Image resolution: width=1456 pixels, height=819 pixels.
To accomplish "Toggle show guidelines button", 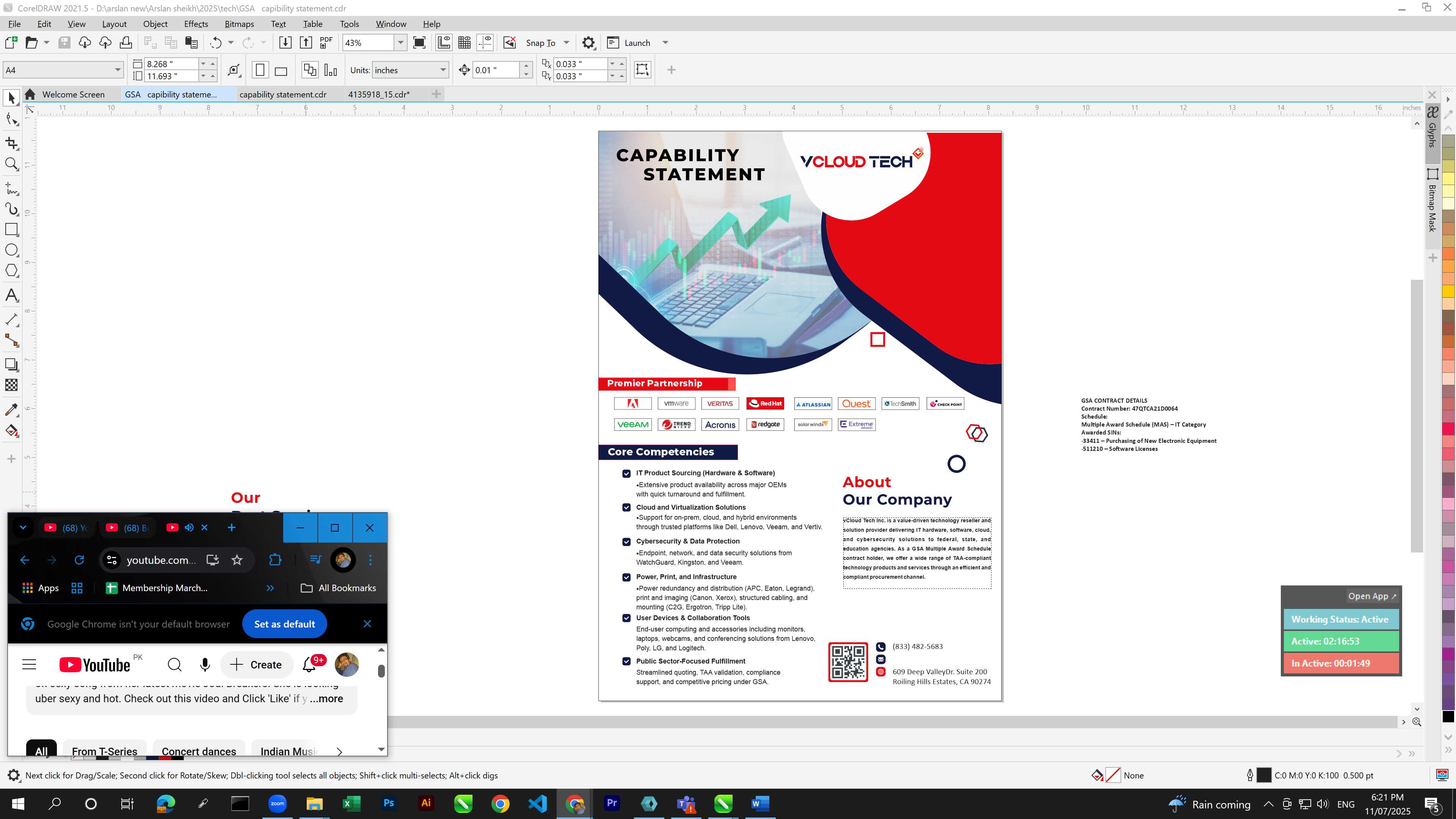I will [x=485, y=42].
